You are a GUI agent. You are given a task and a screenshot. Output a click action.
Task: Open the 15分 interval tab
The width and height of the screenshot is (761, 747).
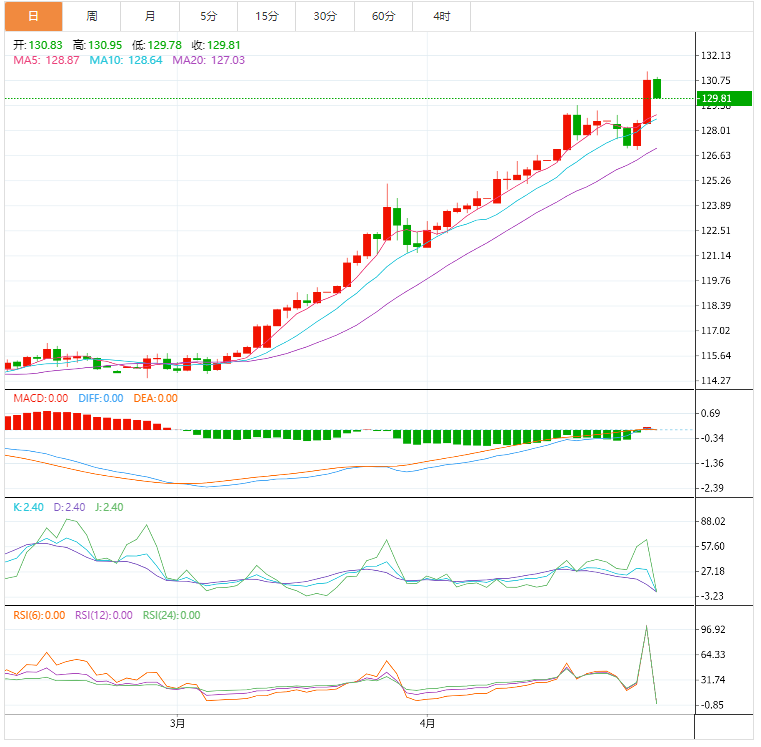266,16
